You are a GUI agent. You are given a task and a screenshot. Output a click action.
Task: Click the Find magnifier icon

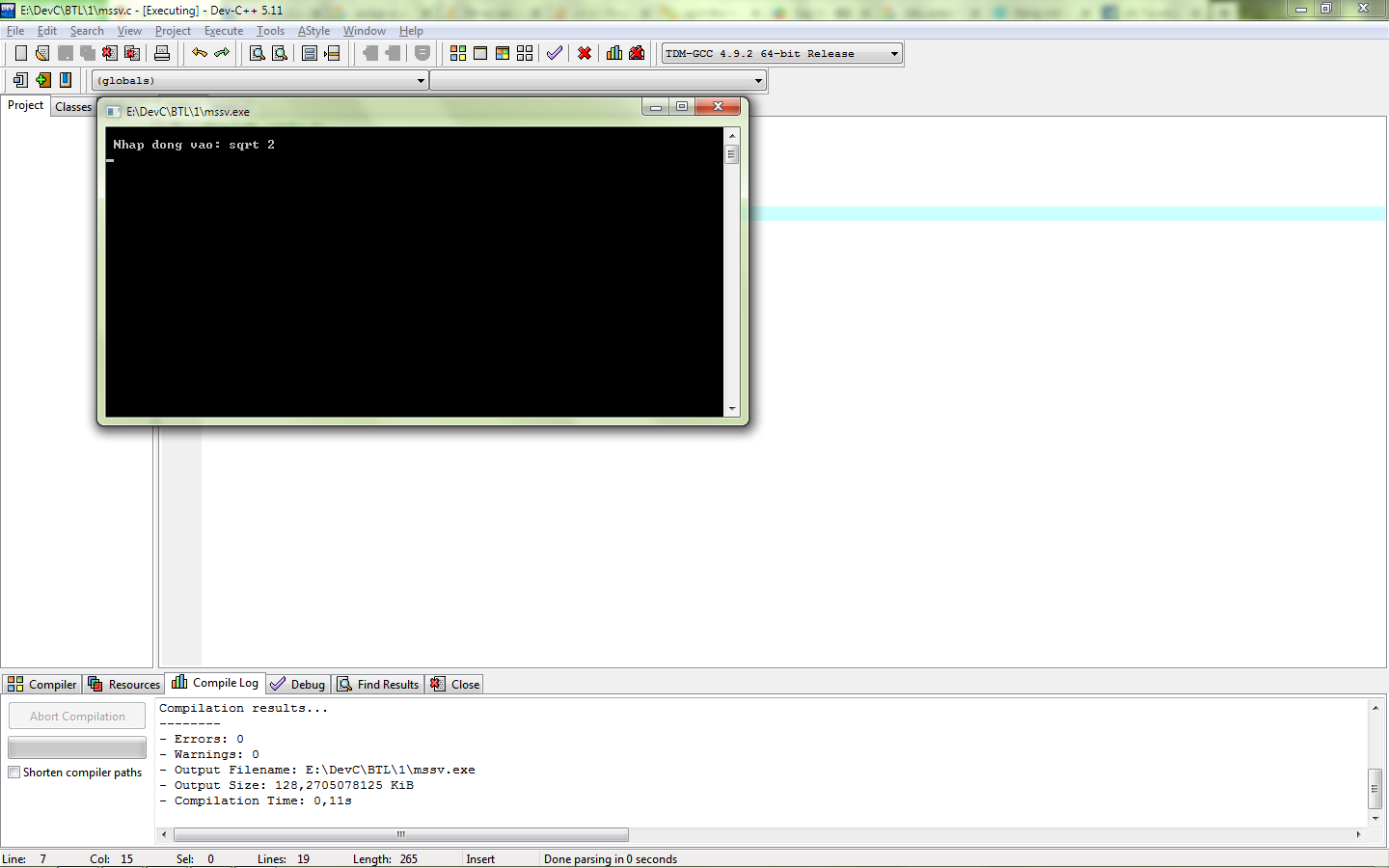click(258, 53)
